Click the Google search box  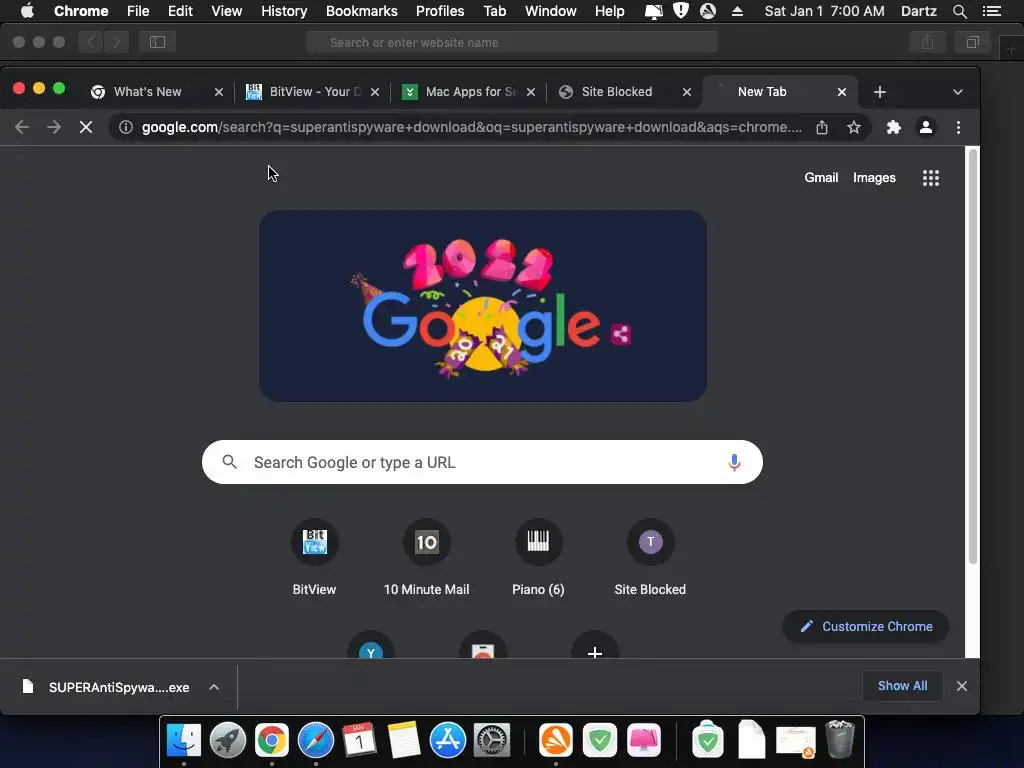pos(482,462)
